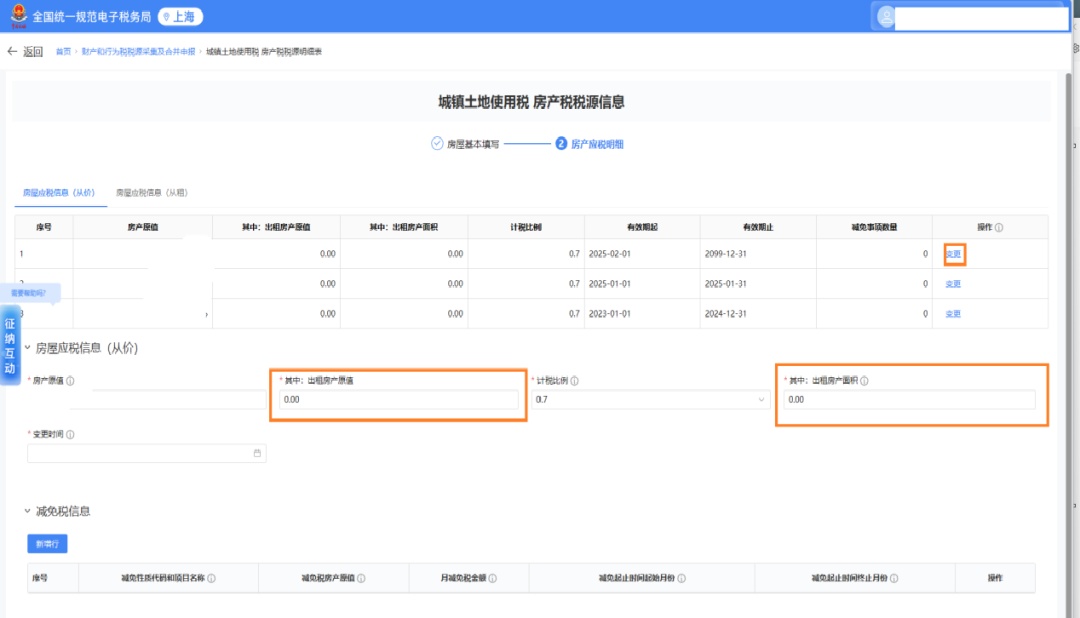Select the 房屋应税信息（从价） tab
The width and height of the screenshot is (1080, 618).
59,192
